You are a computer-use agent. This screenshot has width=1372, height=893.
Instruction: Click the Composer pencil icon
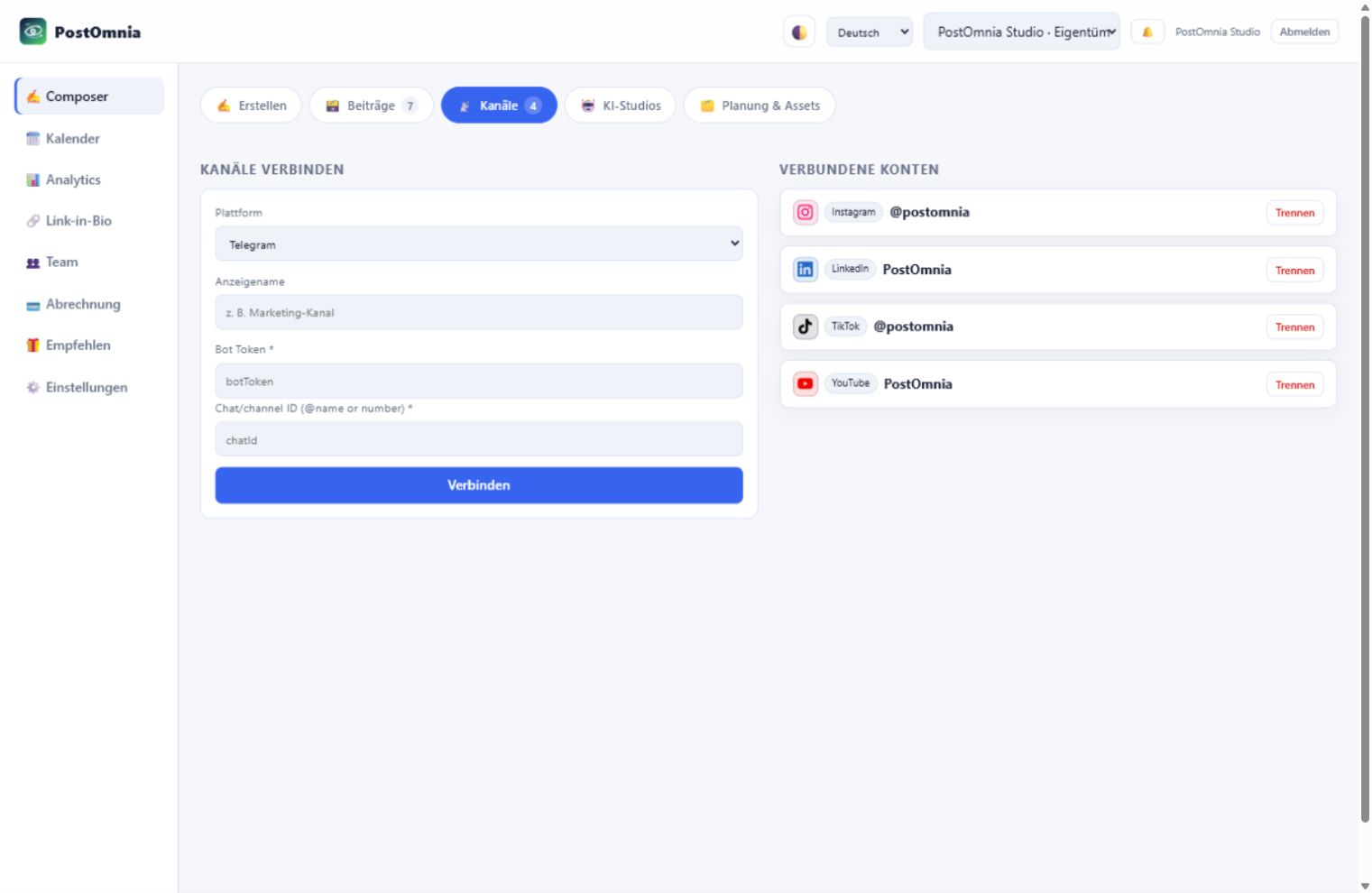(33, 97)
